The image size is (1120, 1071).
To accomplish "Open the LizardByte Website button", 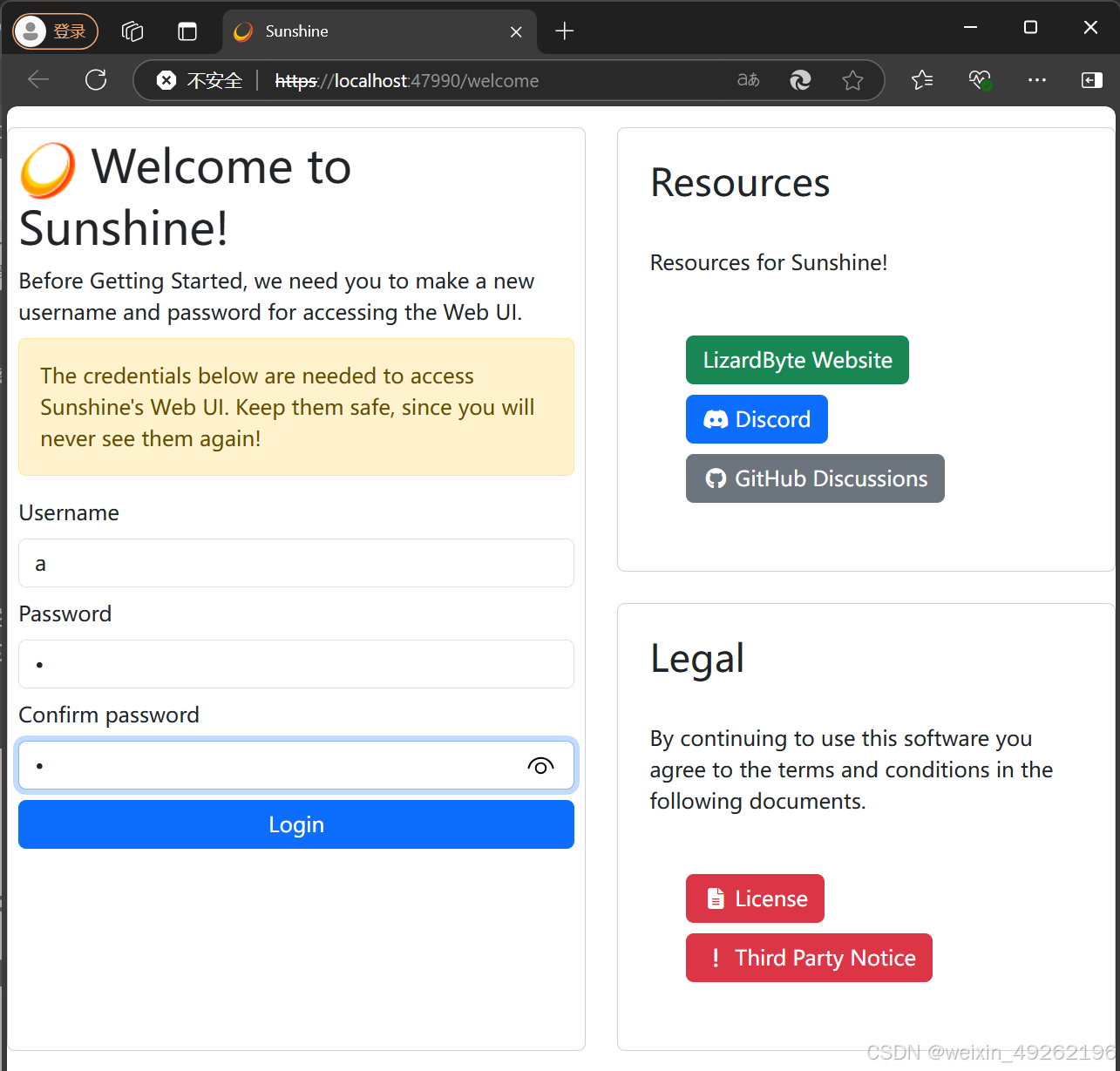I will click(x=798, y=360).
